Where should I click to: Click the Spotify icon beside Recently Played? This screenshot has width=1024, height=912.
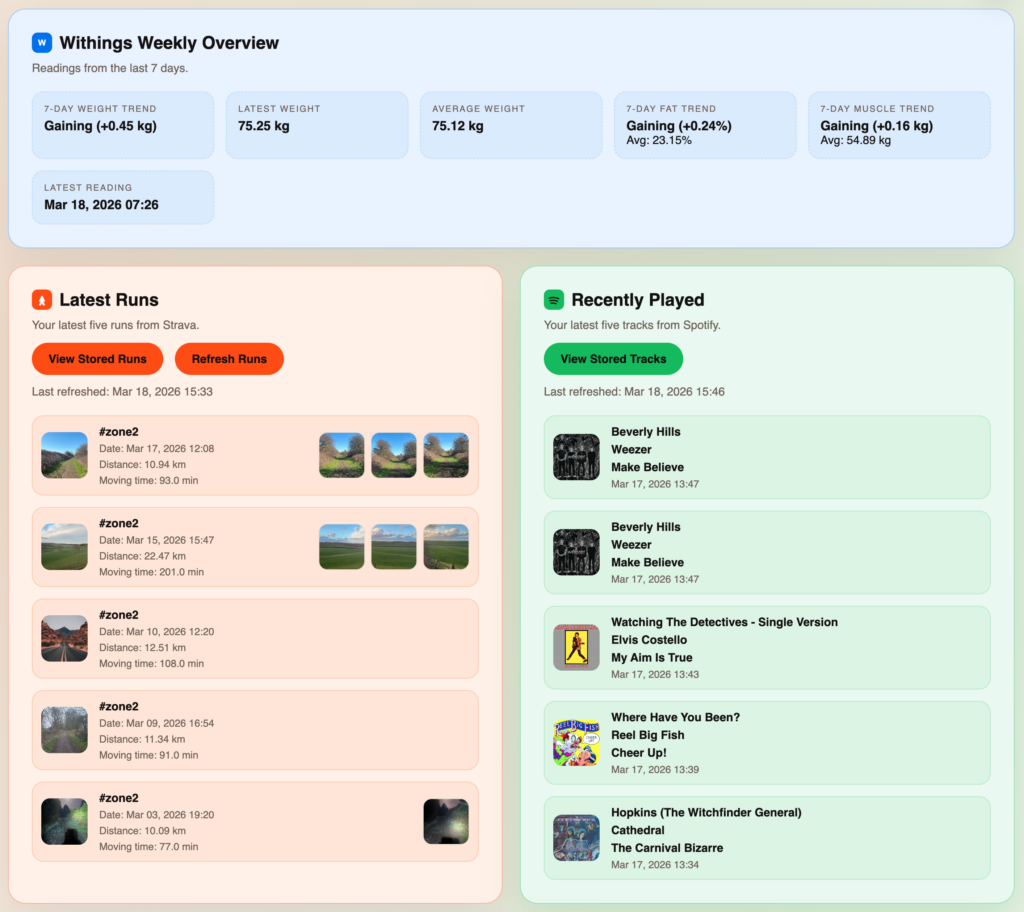[554, 300]
